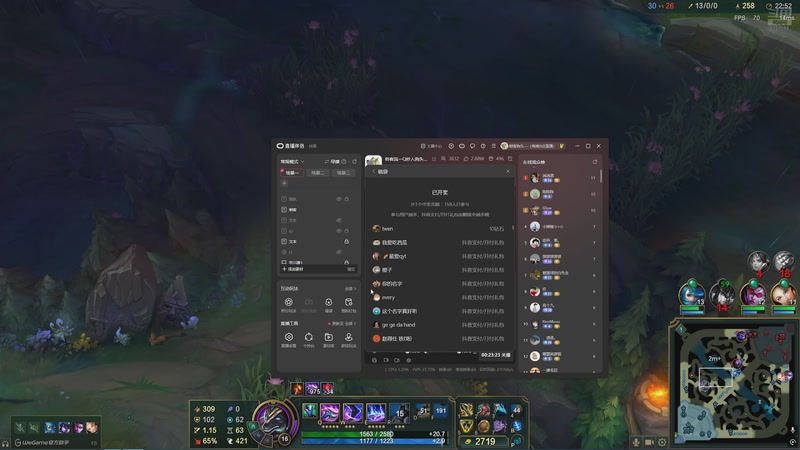Click viewer count 3612
The image size is (800, 450).
tap(451, 159)
